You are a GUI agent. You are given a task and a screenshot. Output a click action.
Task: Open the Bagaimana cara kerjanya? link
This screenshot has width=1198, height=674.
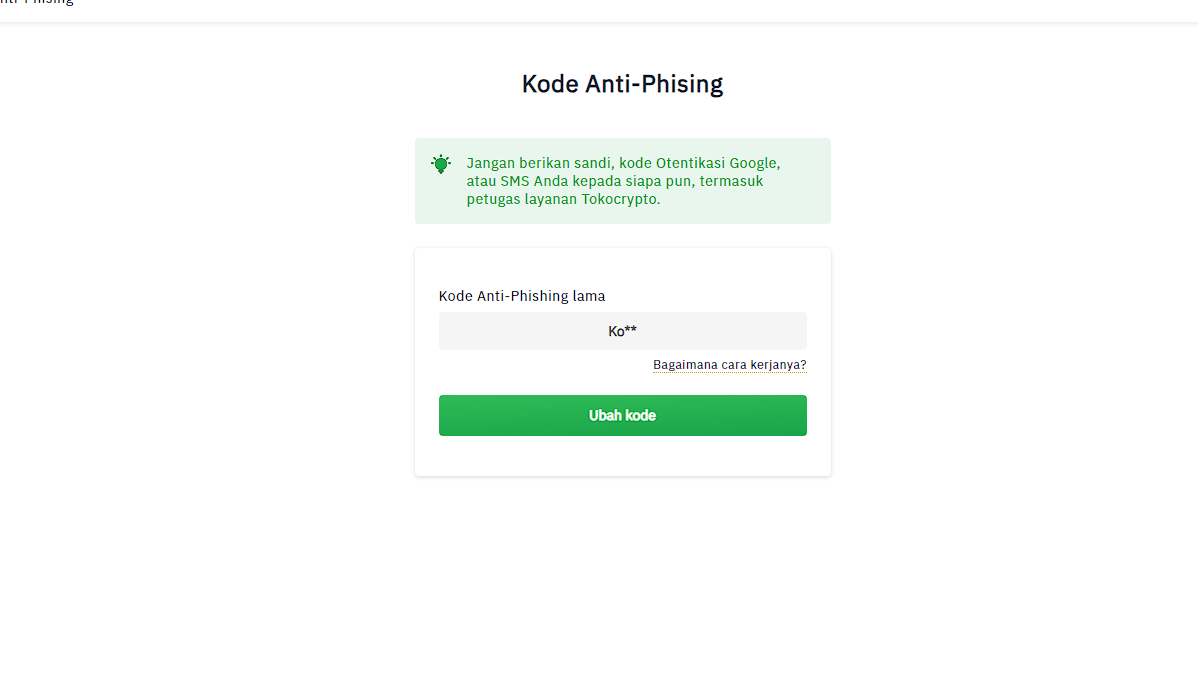730,365
